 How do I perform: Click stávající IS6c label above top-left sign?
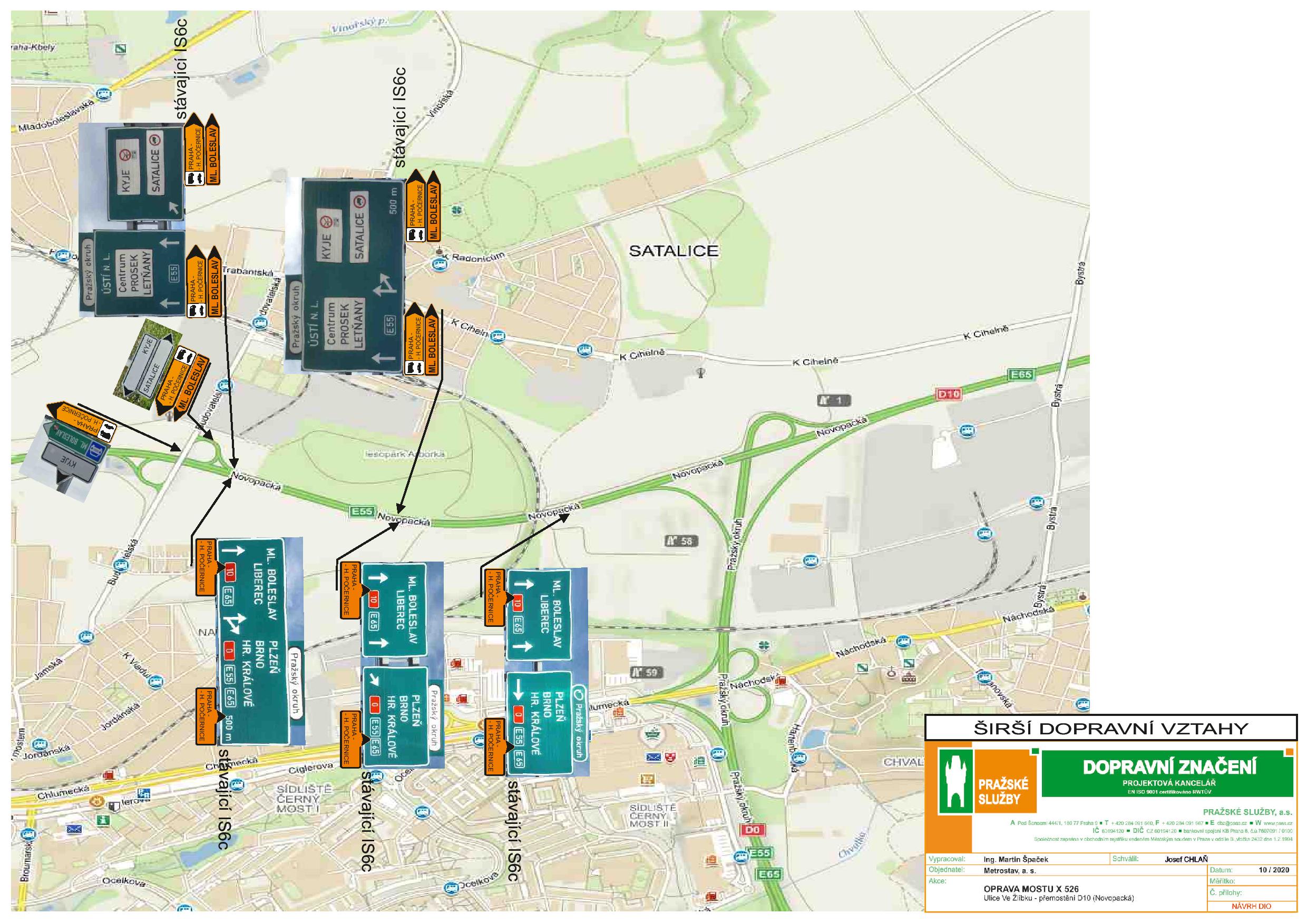(x=182, y=68)
